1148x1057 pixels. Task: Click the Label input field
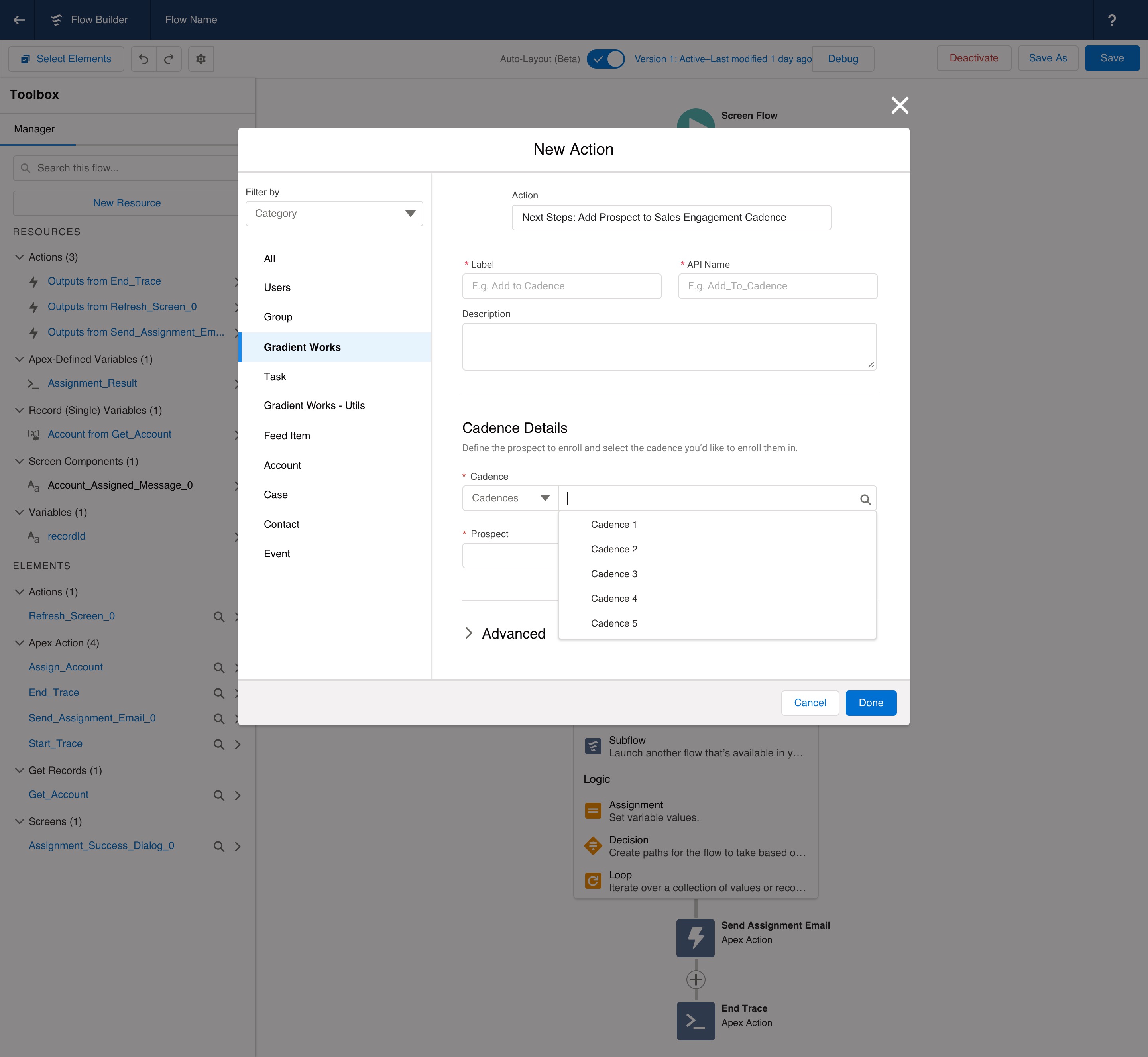(x=561, y=286)
